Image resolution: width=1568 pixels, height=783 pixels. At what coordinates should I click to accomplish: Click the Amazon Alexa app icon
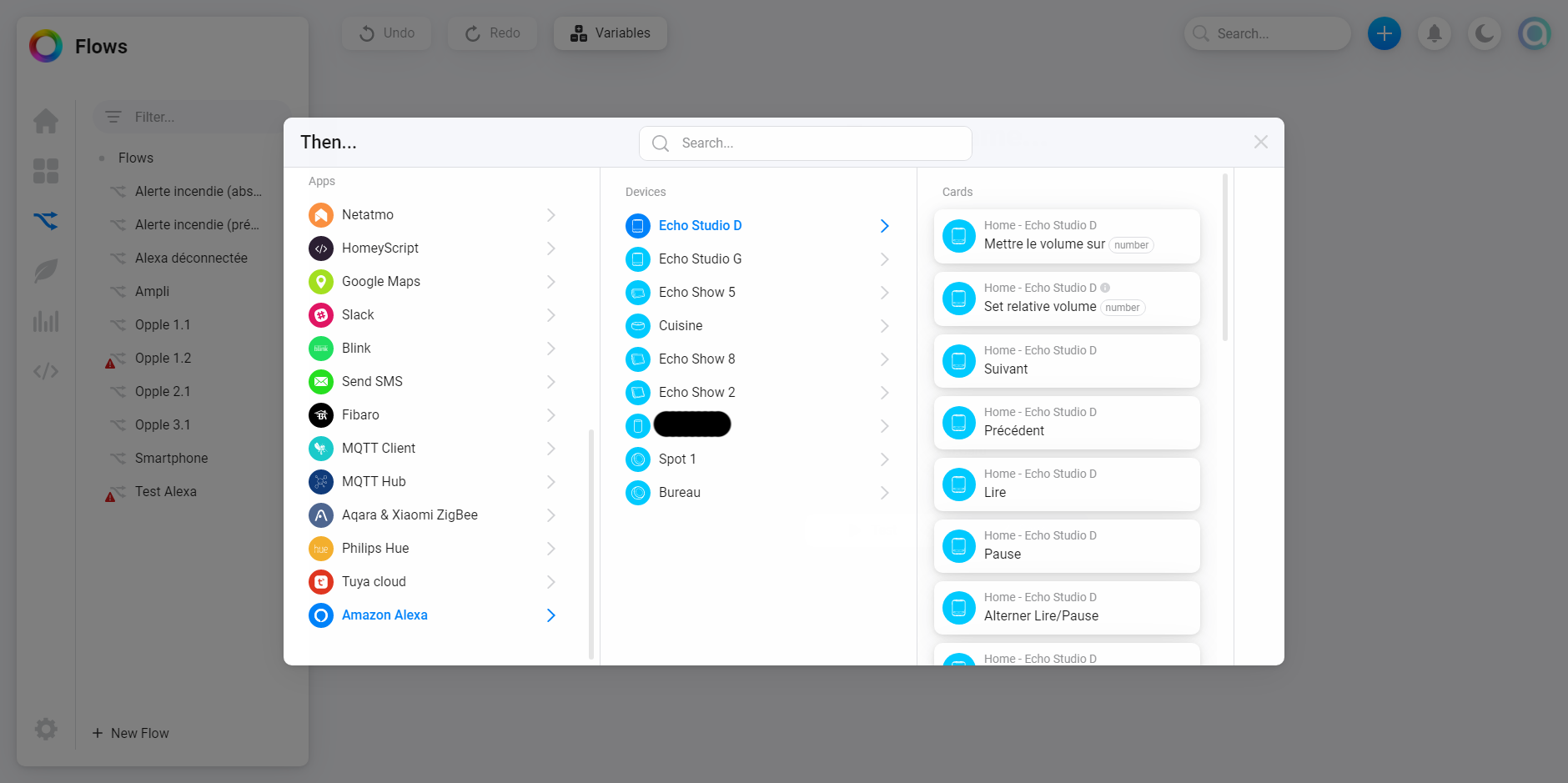tap(321, 615)
